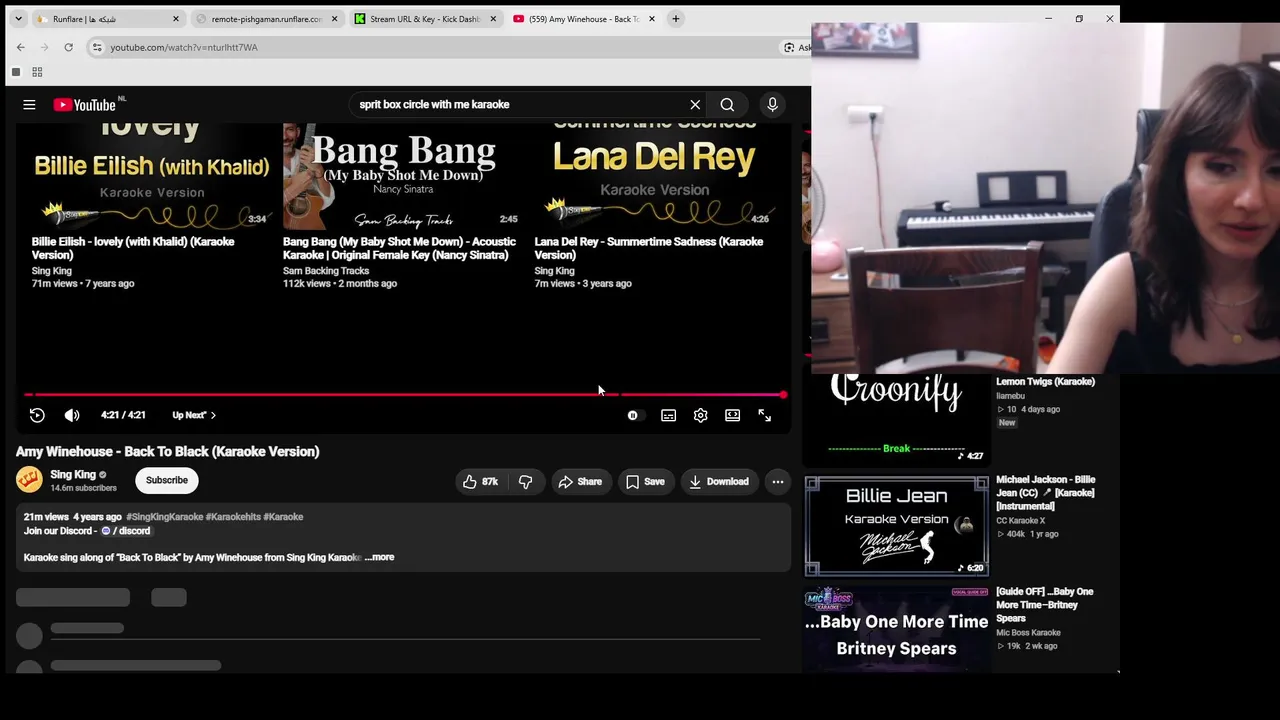Open the #SingKingKaraoke hashtag

click(x=165, y=517)
